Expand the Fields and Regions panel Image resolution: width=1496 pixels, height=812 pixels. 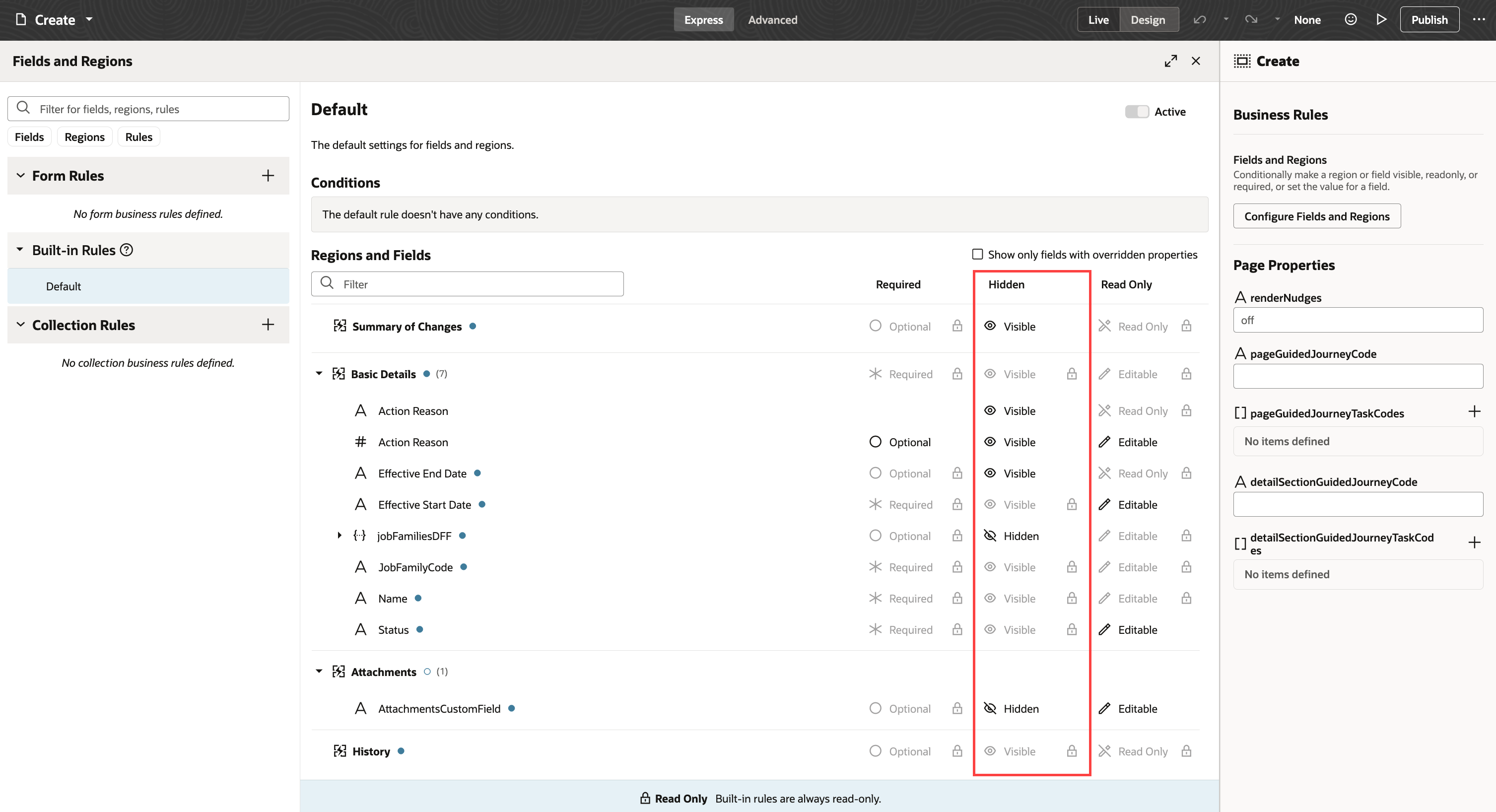pyautogui.click(x=1171, y=61)
